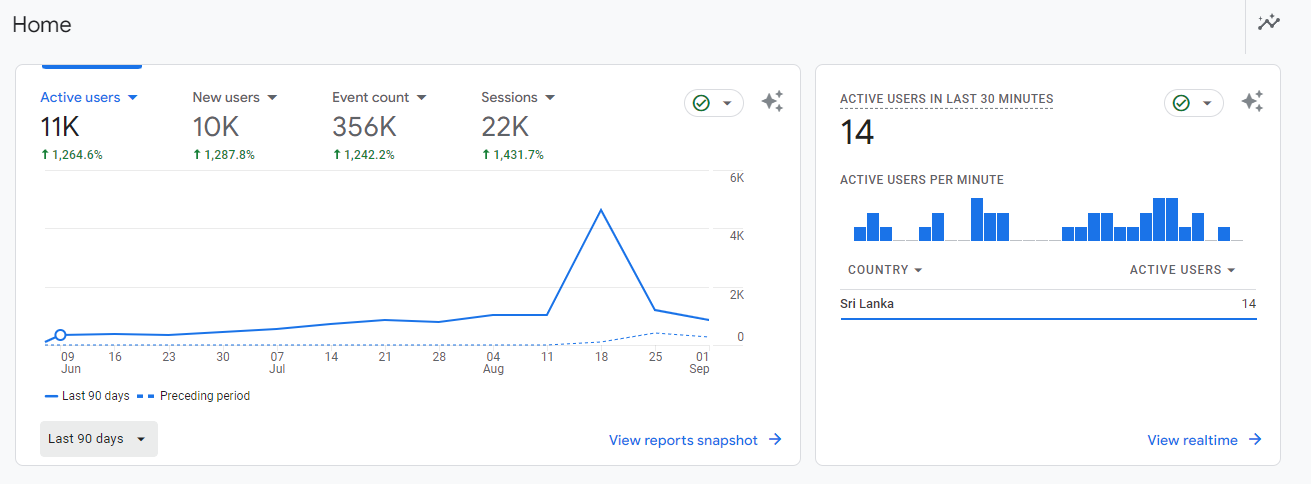The width and height of the screenshot is (1311, 484).
Task: Select the Event count metric tab
Action: pyautogui.click(x=380, y=97)
